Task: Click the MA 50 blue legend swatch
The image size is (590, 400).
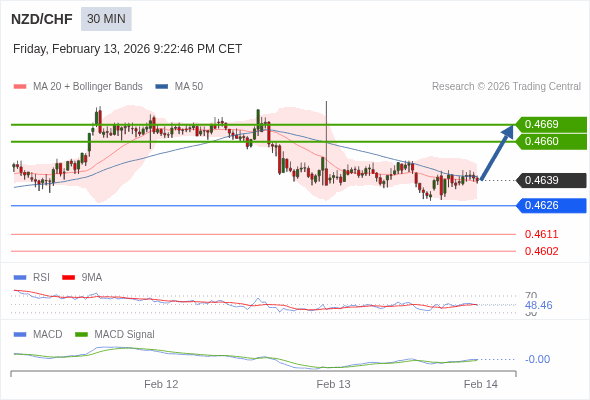Action: (x=162, y=87)
